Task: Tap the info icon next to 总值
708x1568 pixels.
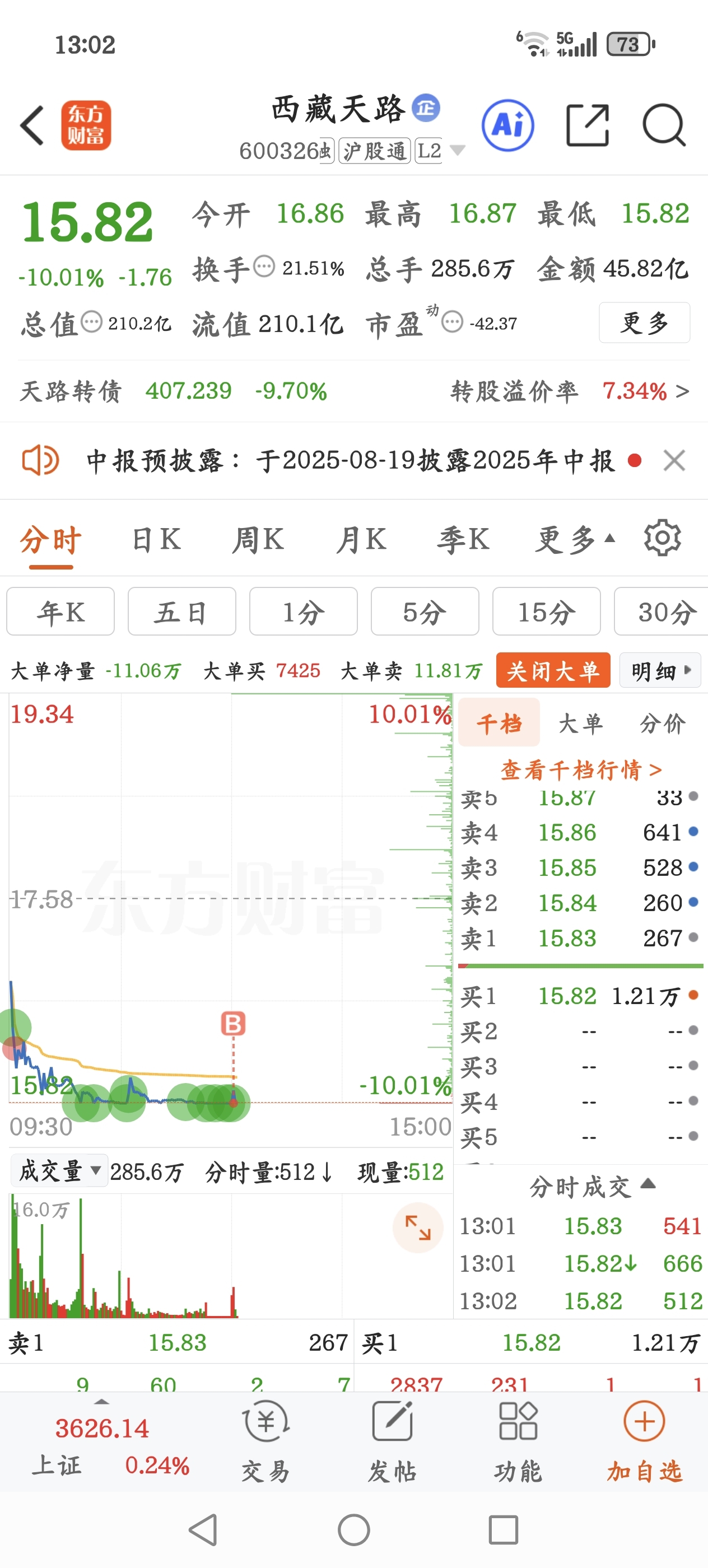Action: coord(91,321)
